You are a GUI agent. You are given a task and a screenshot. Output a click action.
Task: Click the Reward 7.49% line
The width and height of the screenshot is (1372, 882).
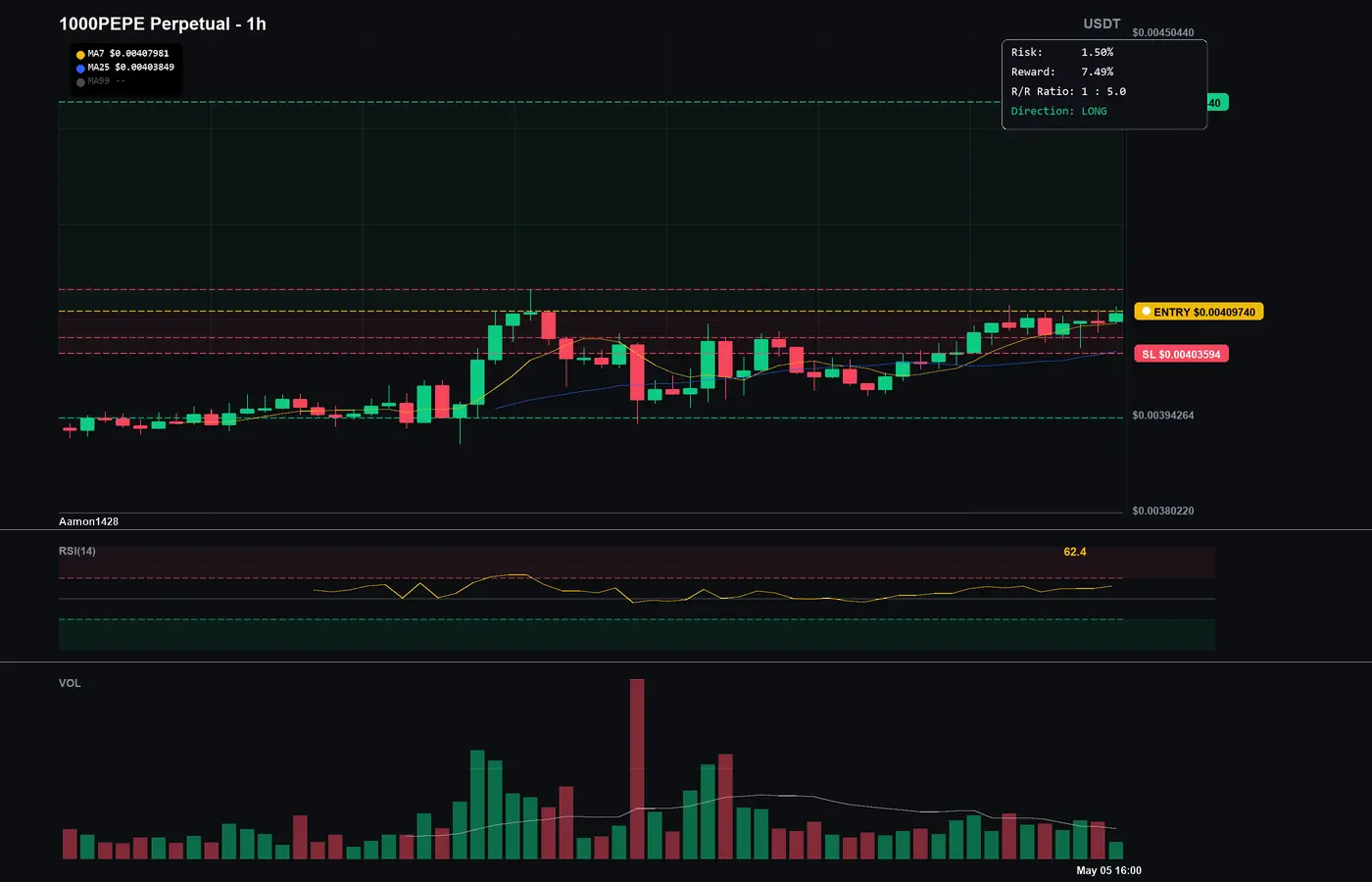pyautogui.click(x=1062, y=72)
